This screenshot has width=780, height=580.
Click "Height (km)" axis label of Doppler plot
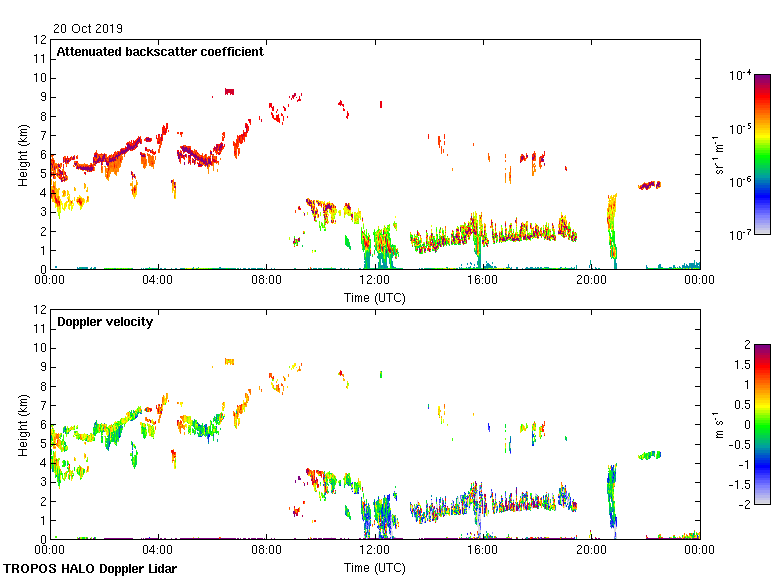[23, 424]
